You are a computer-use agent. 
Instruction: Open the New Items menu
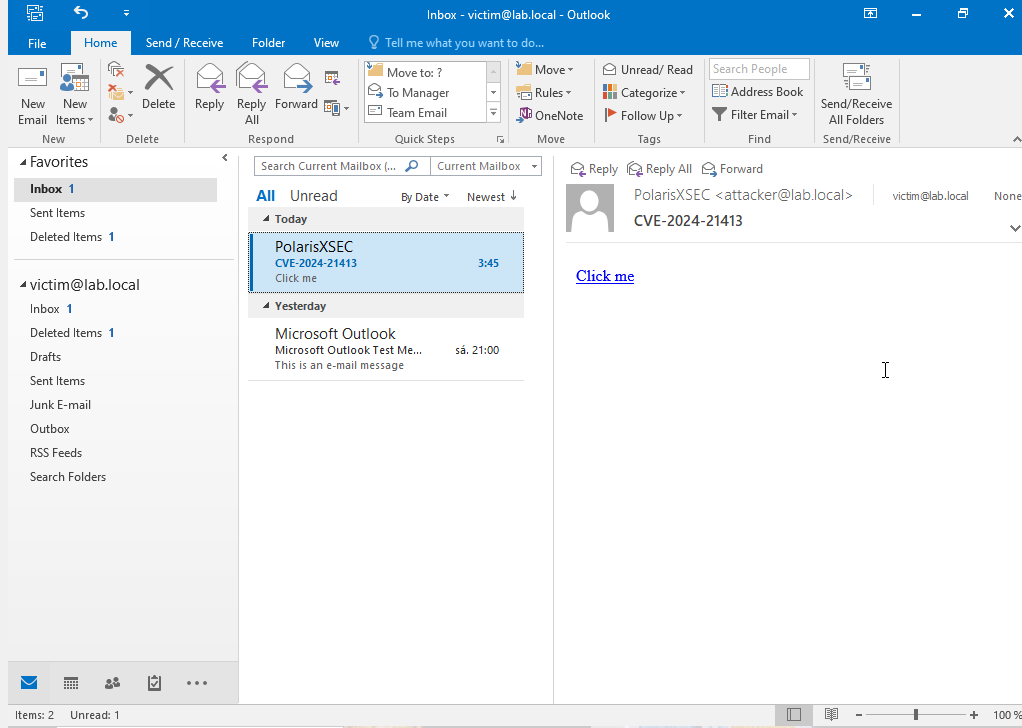tap(74, 95)
